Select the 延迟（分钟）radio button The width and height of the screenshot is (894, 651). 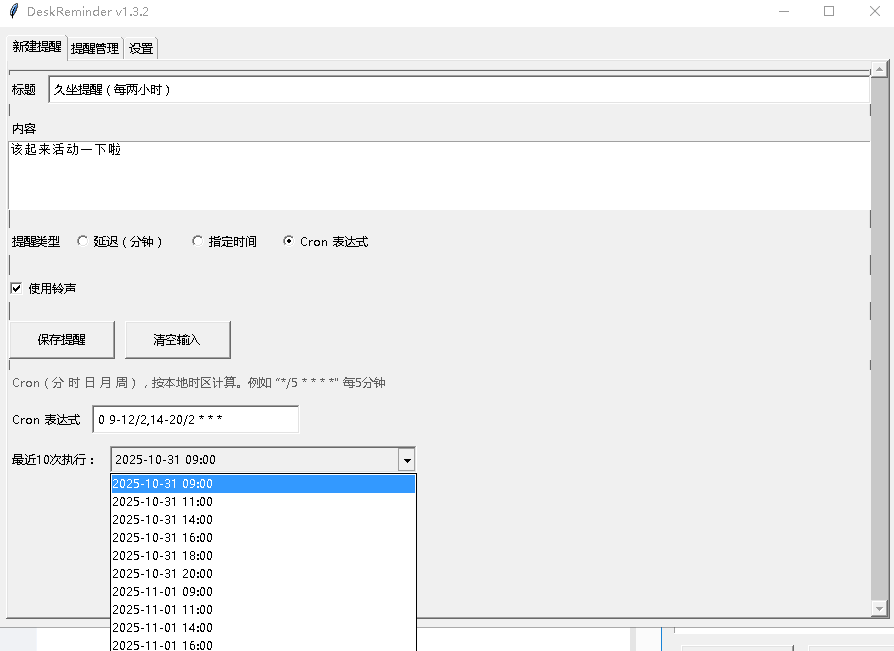point(83,241)
